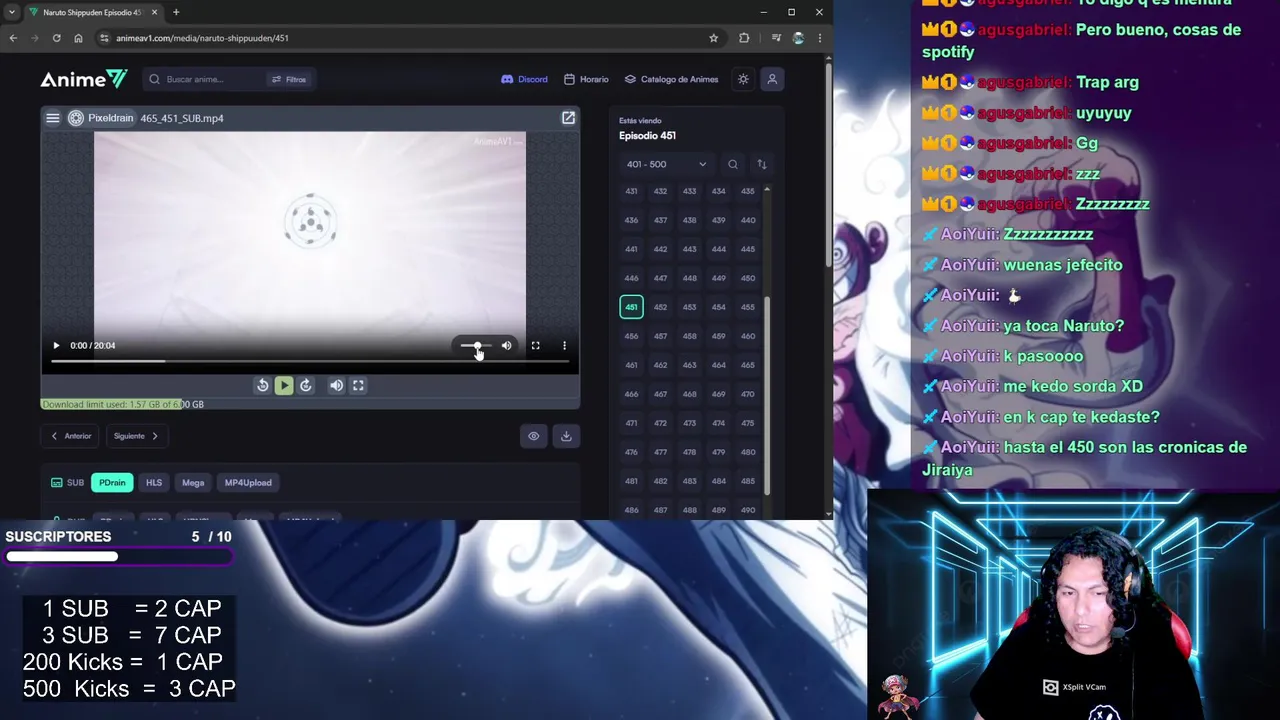Seek on the video progress bar
This screenshot has width=1280, height=720.
click(310, 361)
